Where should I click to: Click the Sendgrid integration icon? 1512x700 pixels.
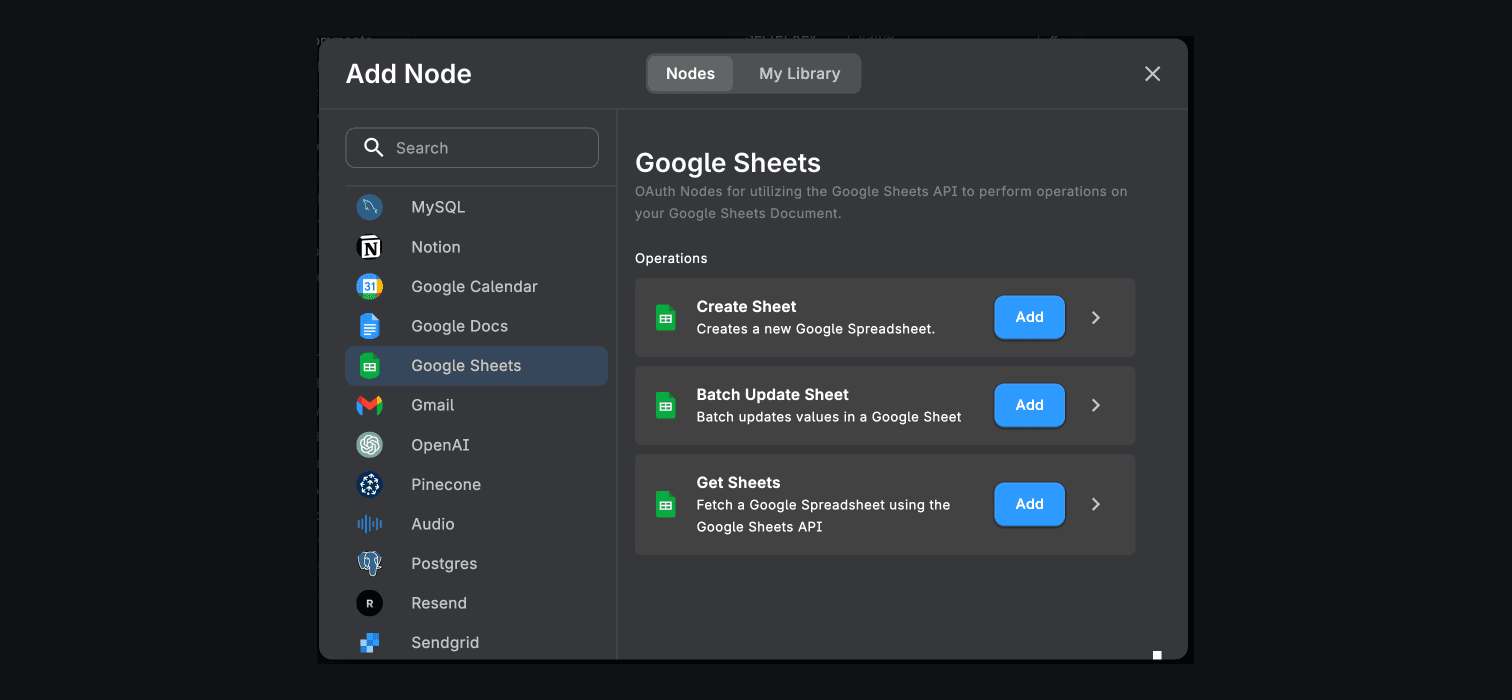[x=370, y=642]
